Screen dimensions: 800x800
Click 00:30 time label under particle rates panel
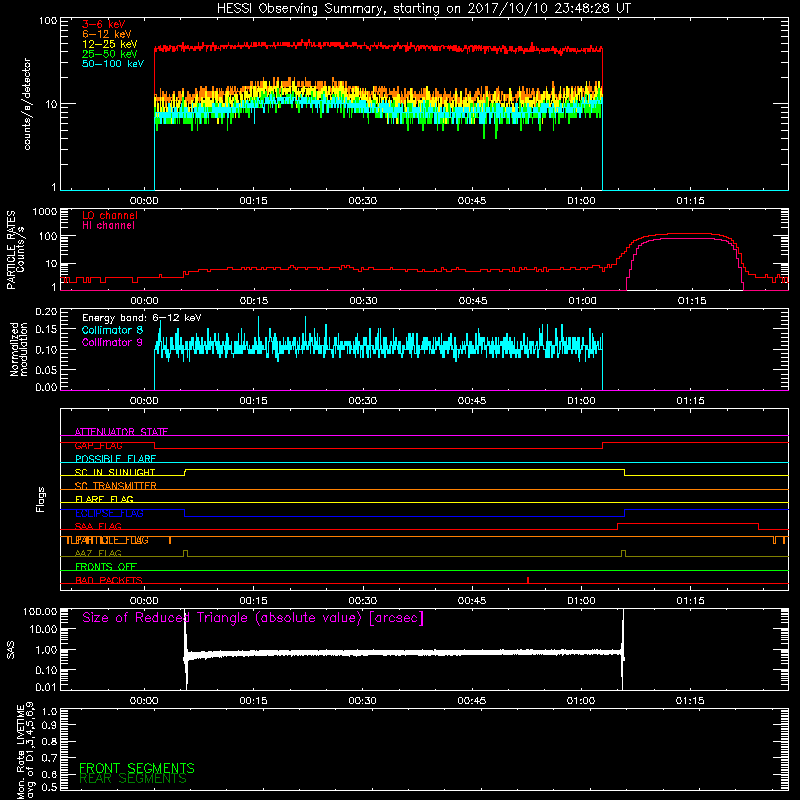363,301
